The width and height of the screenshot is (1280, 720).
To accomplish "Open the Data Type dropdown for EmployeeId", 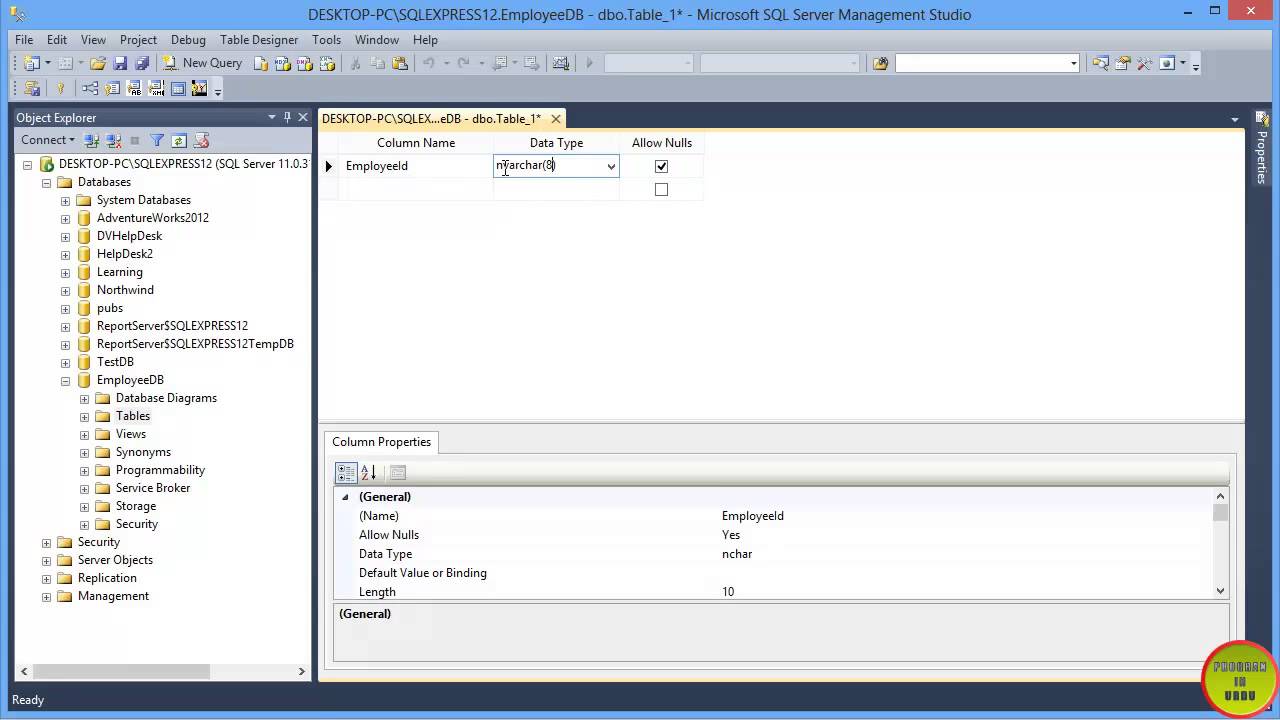I will click(611, 166).
